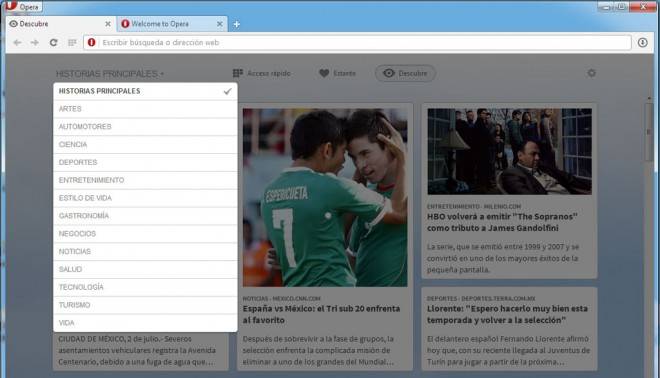
Task: Choose the Tecnología category
Action: (x=145, y=287)
